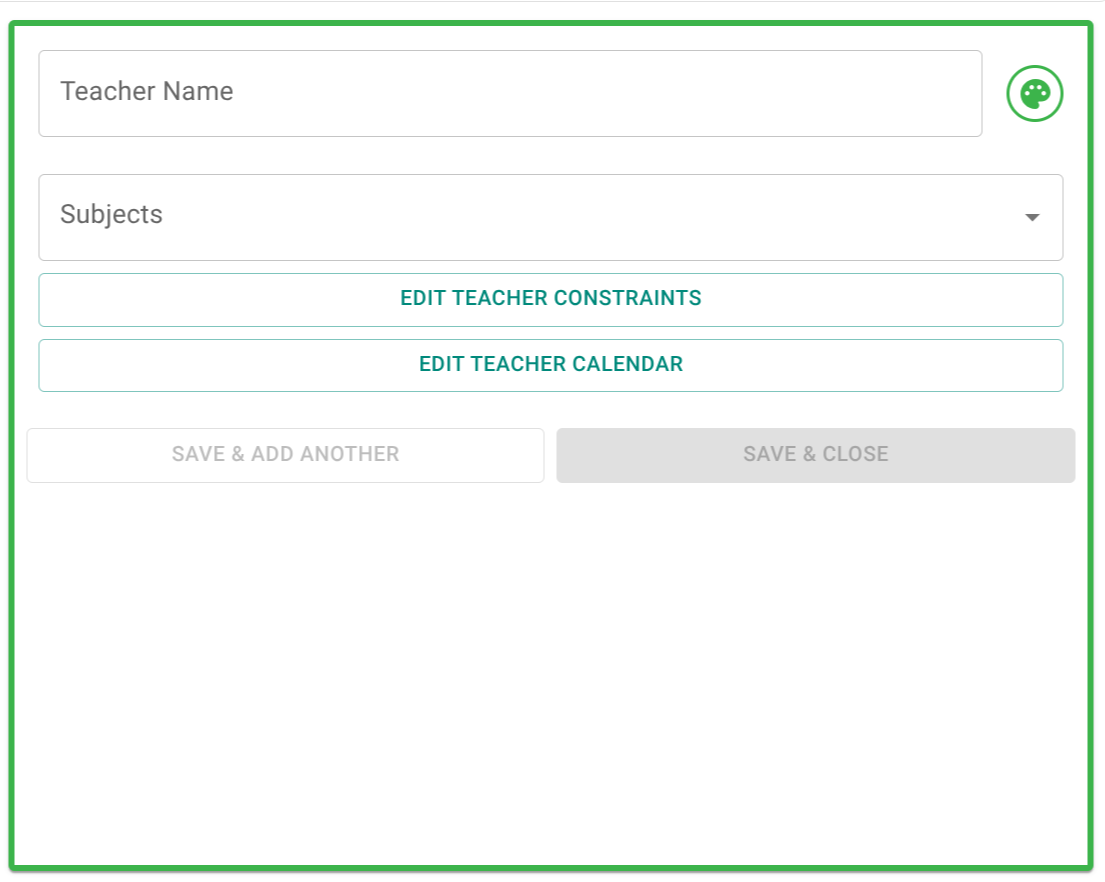Click the Subjects dropdown arrow

click(x=1032, y=218)
